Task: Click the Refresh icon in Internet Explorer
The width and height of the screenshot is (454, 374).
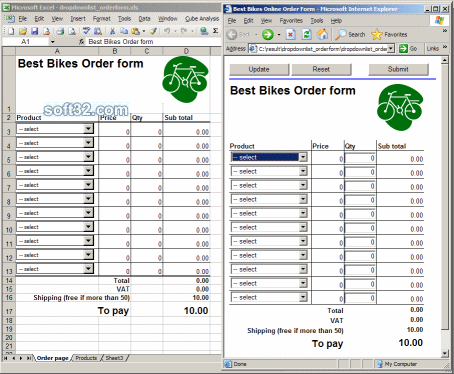Action: click(x=307, y=34)
